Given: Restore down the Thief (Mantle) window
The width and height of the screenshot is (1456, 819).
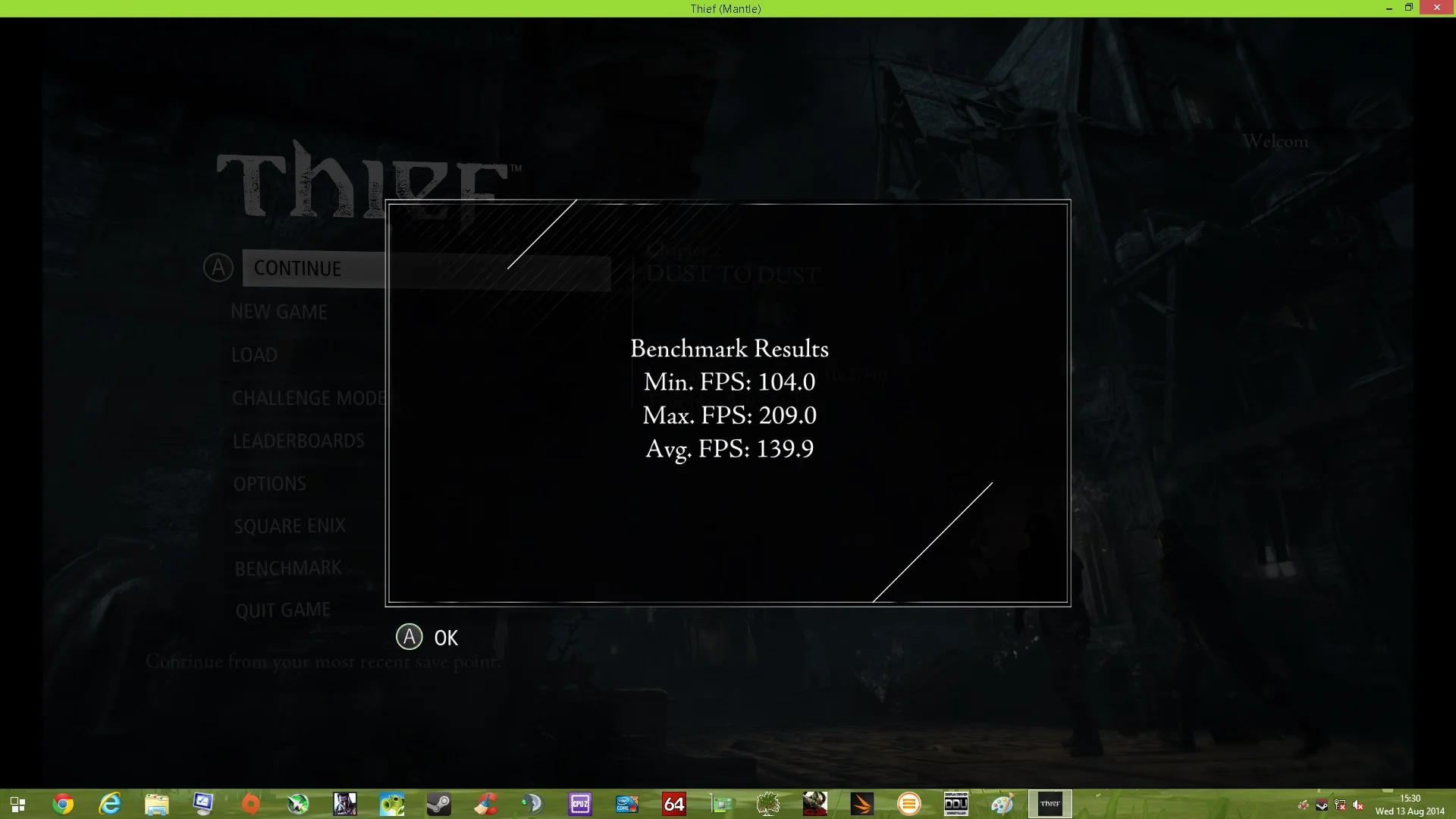Looking at the screenshot, I should click(x=1409, y=8).
